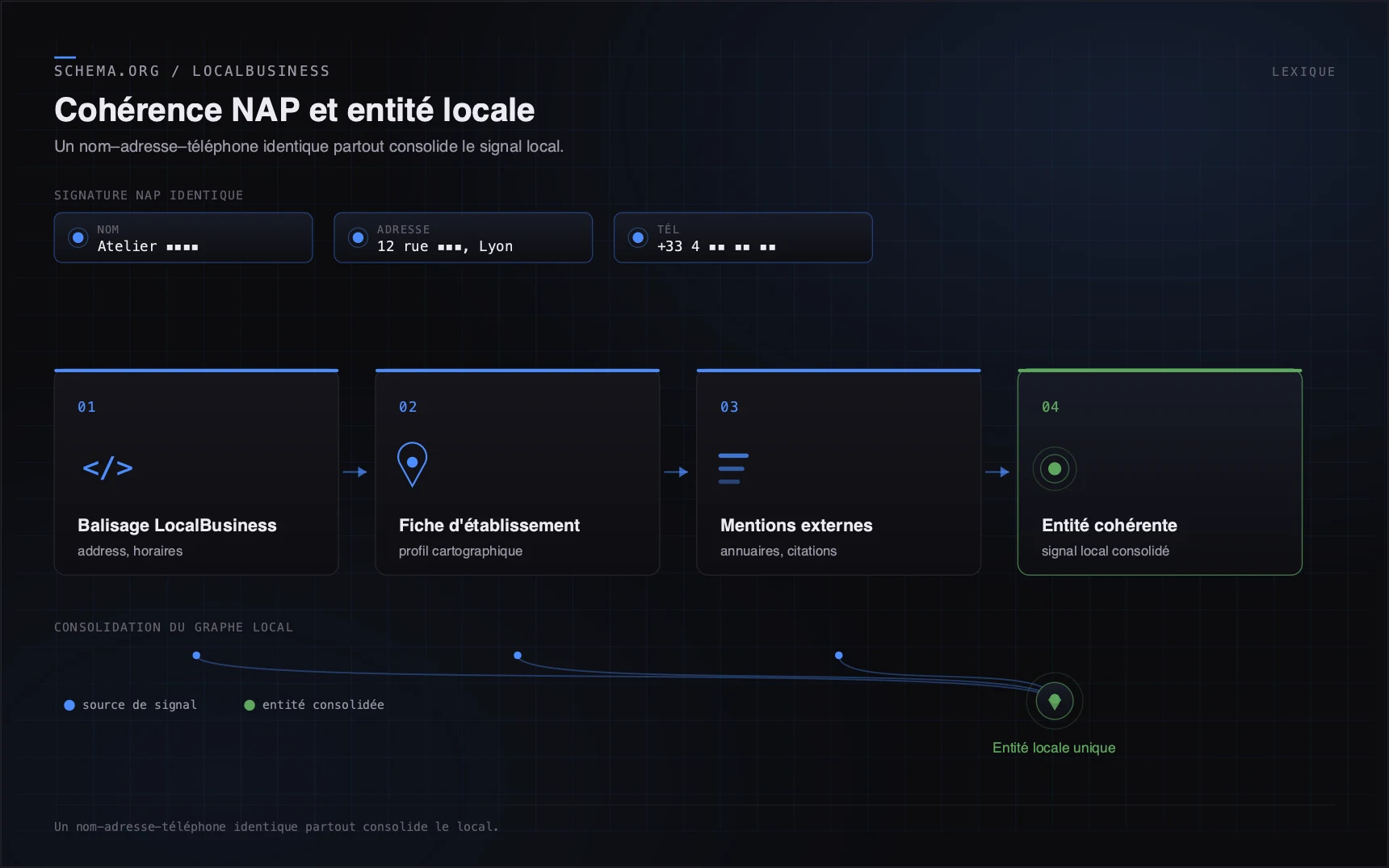Click the Entité locale unique label
The height and width of the screenshot is (868, 1389).
pyautogui.click(x=1054, y=748)
